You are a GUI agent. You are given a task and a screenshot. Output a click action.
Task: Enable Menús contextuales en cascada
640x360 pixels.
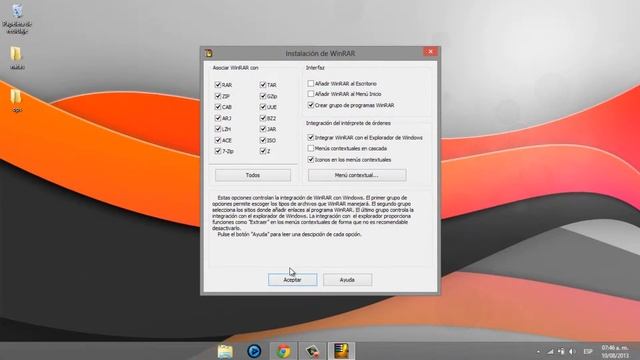(311, 148)
